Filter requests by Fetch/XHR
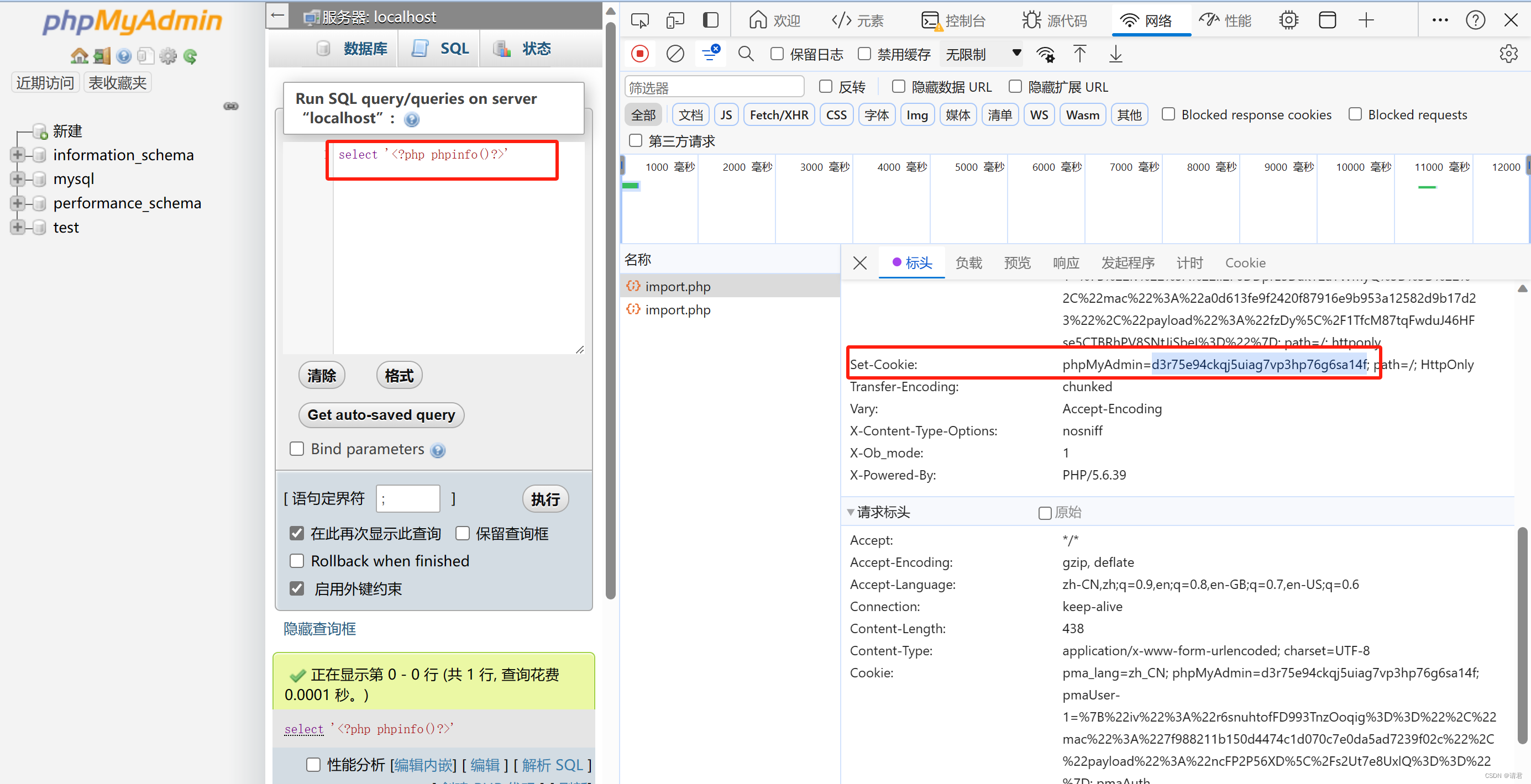The image size is (1531, 784). click(x=779, y=114)
